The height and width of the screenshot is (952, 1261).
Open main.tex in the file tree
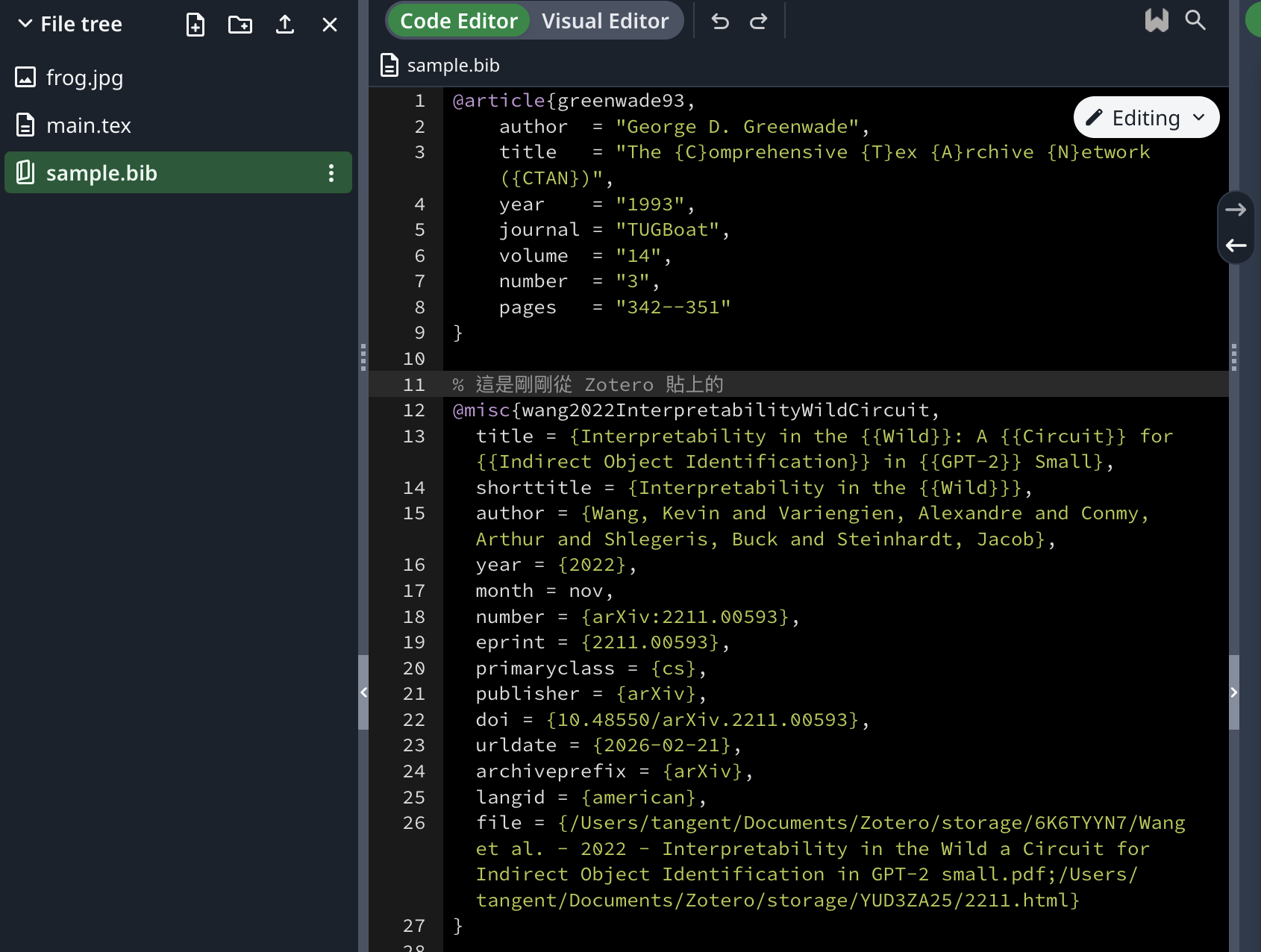pyautogui.click(x=88, y=125)
